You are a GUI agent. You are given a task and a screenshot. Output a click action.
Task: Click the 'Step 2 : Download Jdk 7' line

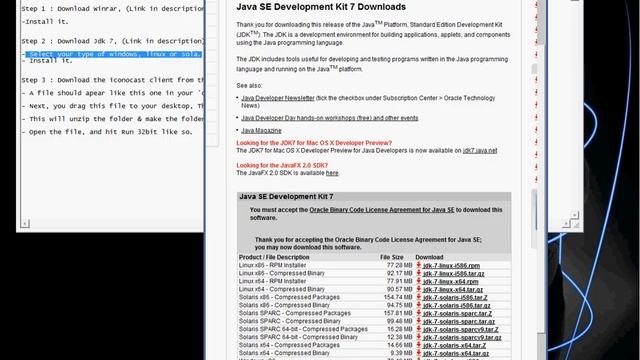[113, 41]
